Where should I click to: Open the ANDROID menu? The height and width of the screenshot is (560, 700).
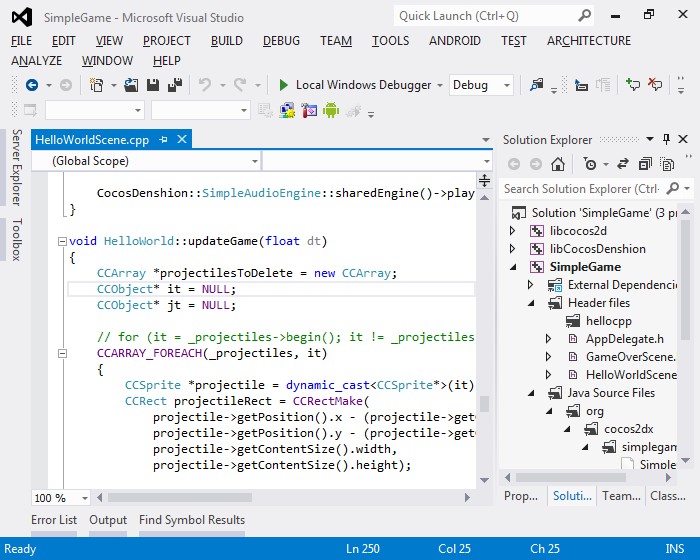coord(454,41)
